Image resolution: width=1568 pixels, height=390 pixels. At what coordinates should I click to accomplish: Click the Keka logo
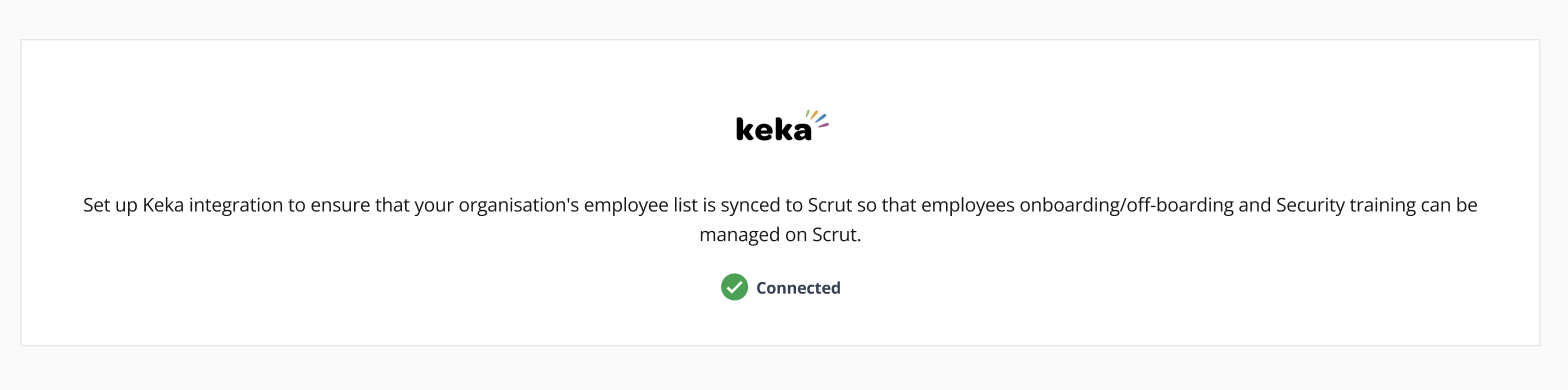pyautogui.click(x=783, y=126)
